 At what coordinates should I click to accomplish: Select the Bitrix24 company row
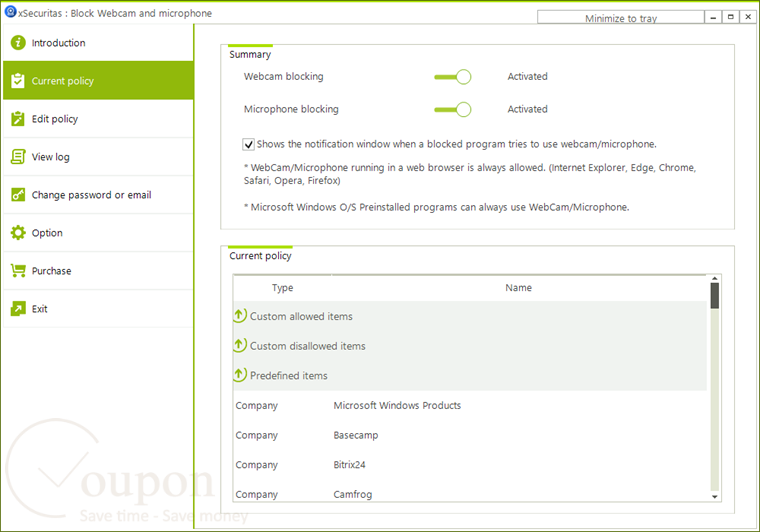[470, 465]
